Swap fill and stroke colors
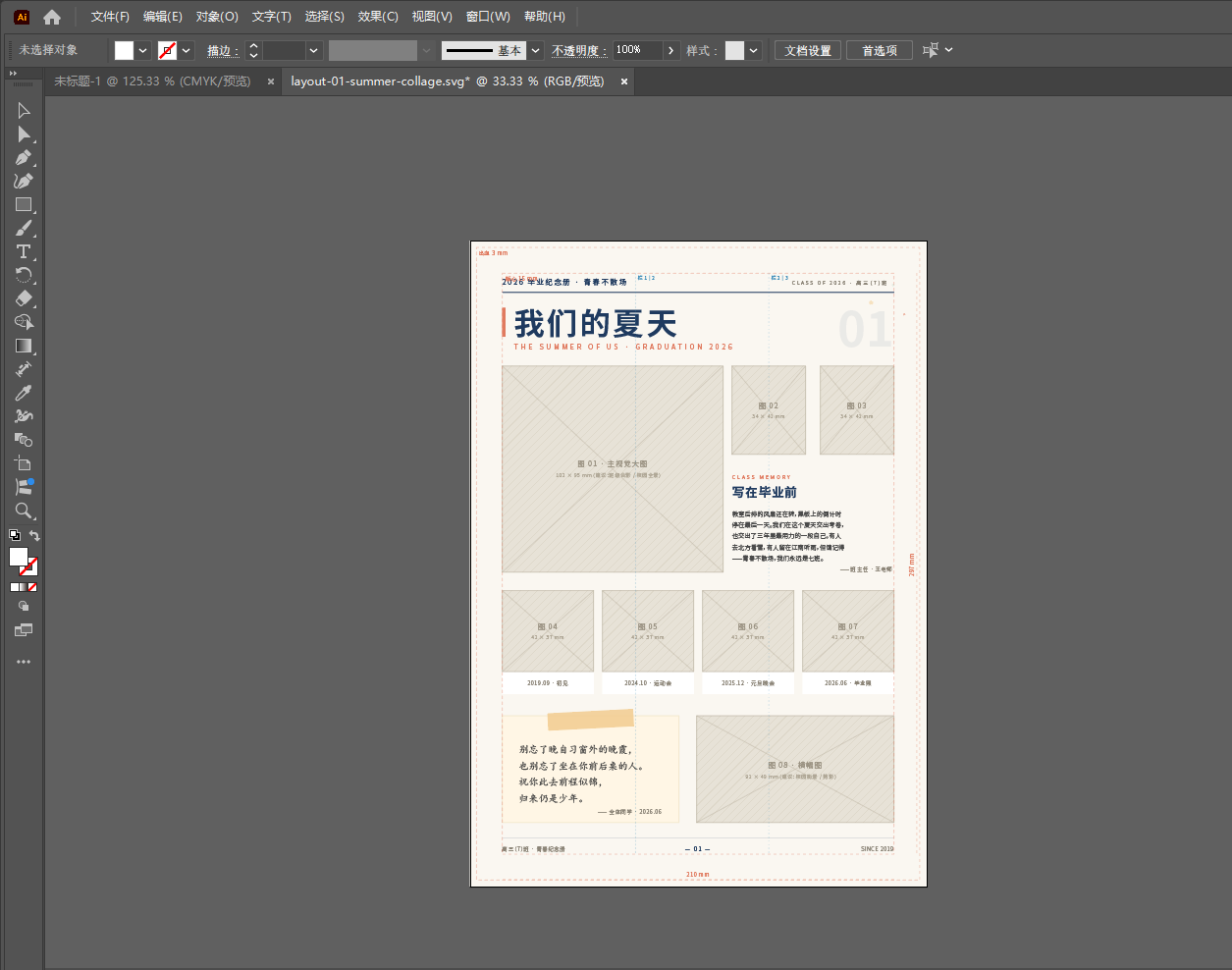 (x=34, y=536)
